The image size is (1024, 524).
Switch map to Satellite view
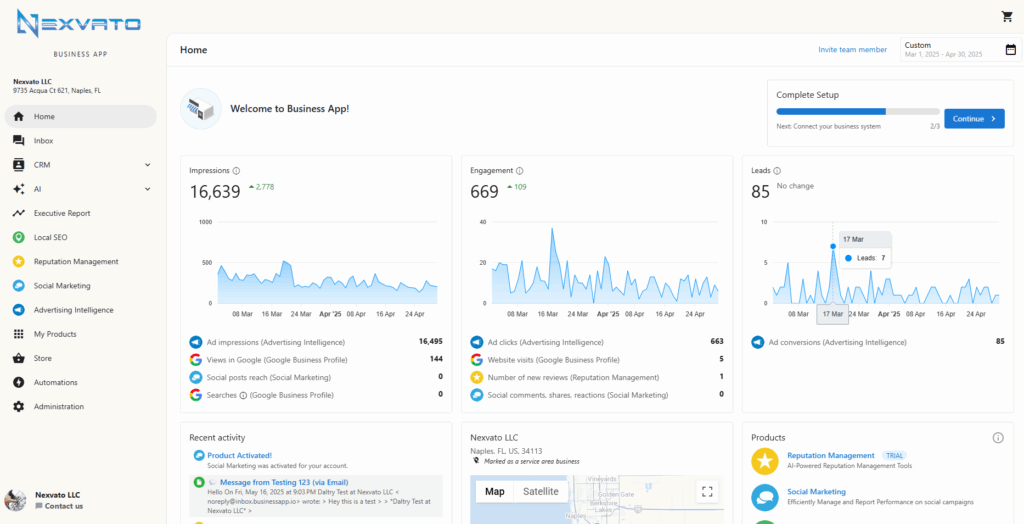click(541, 491)
